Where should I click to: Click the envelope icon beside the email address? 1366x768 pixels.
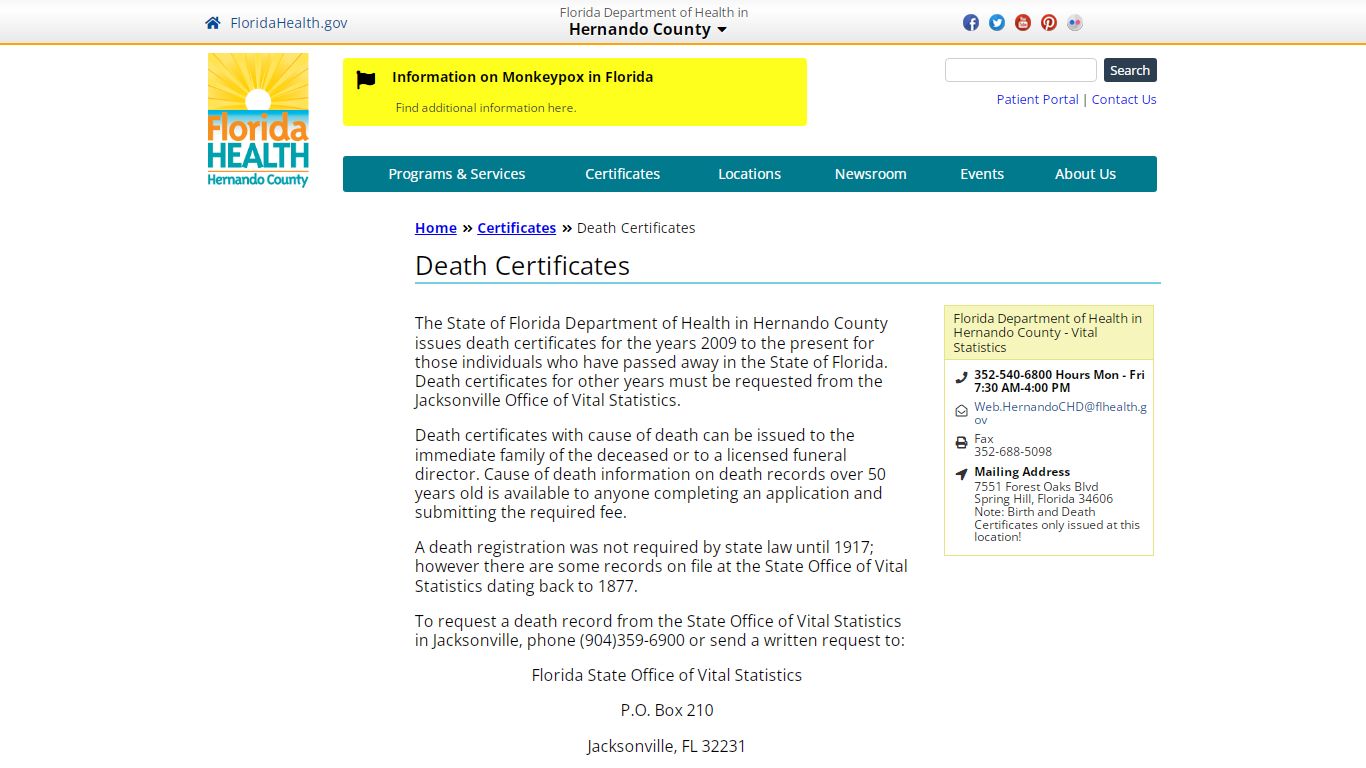click(x=961, y=411)
